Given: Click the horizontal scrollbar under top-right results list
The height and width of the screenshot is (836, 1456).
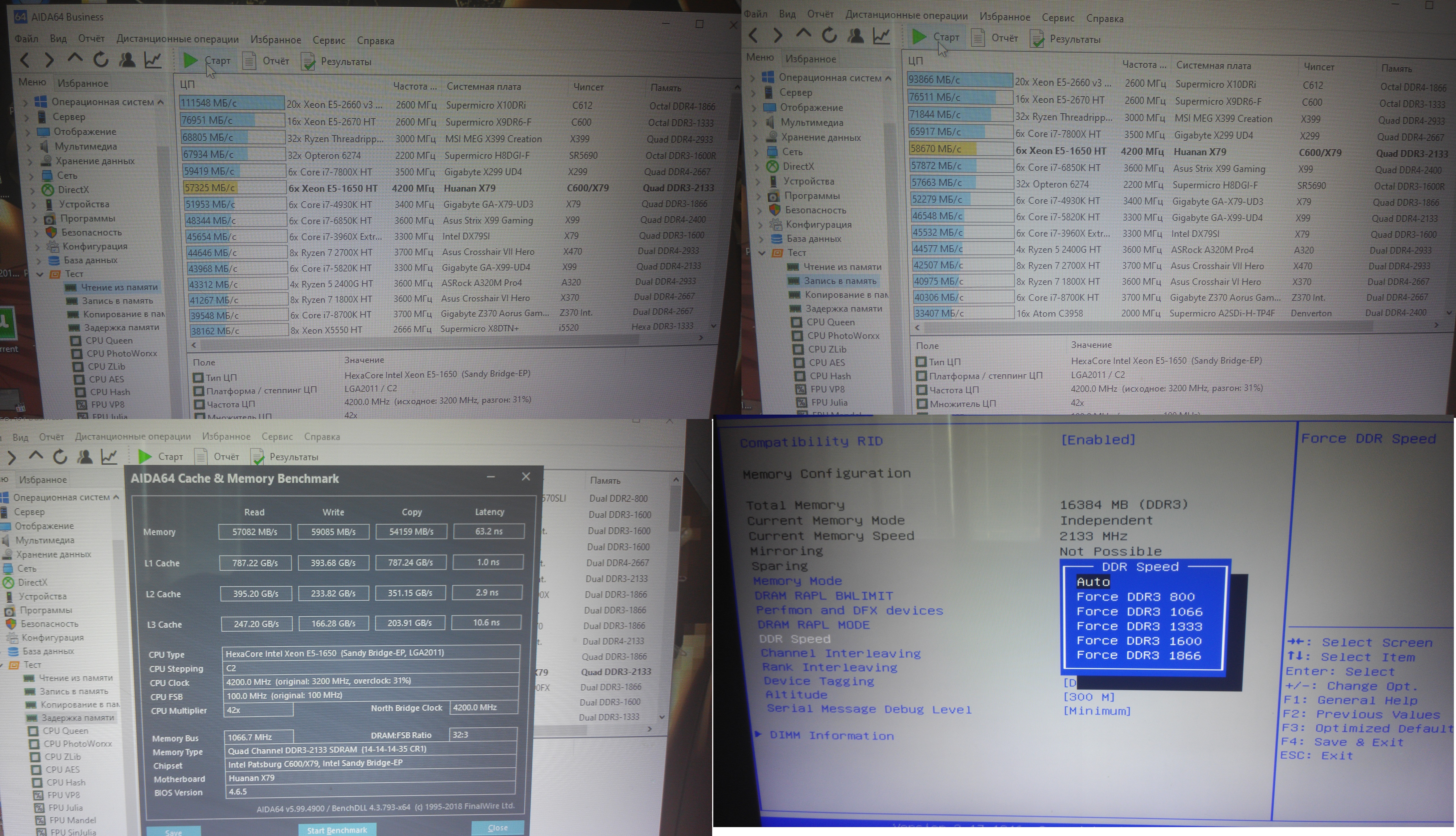Looking at the screenshot, I should pyautogui.click(x=1147, y=326).
